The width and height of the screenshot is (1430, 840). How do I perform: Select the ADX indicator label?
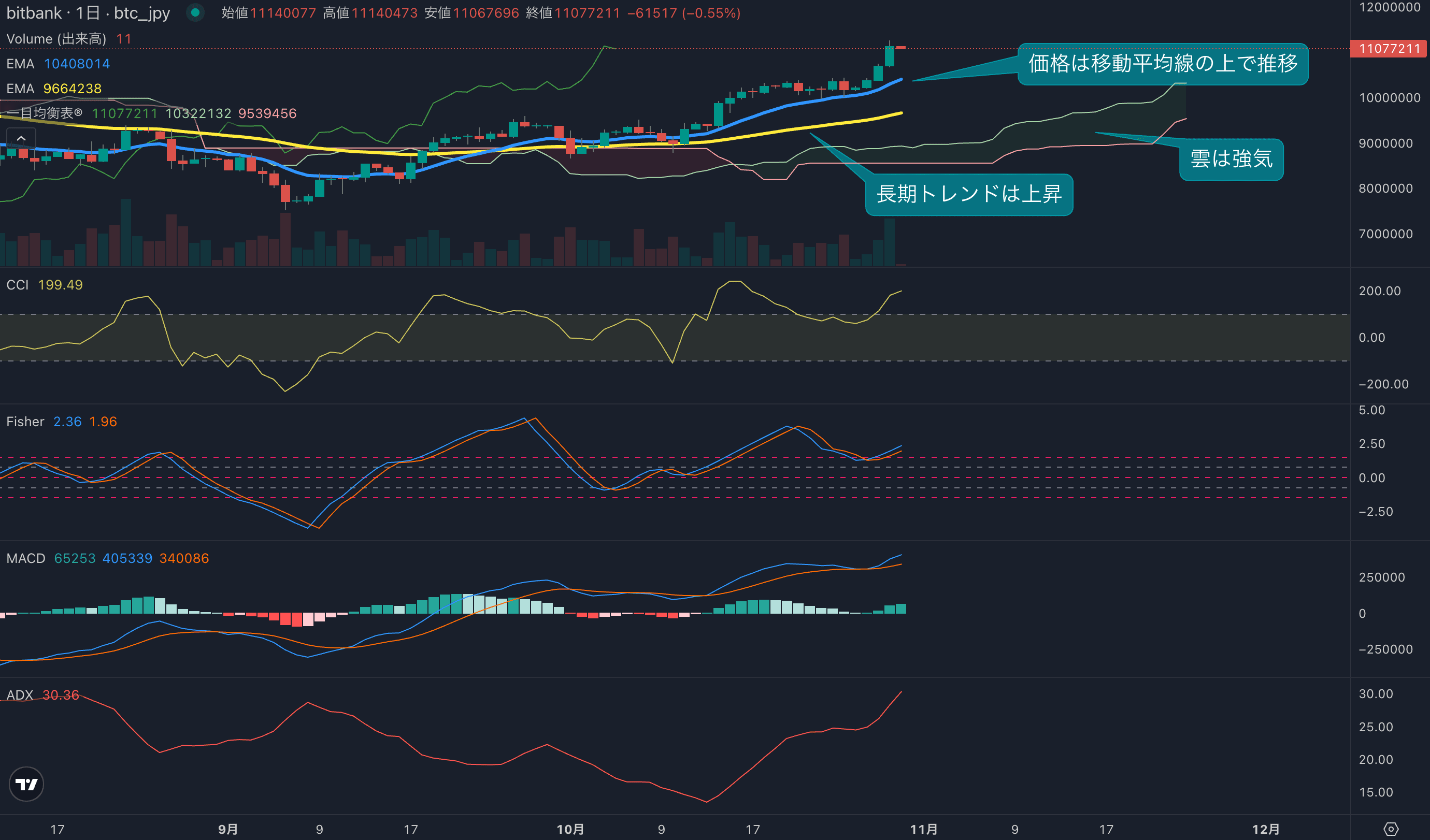[20, 695]
